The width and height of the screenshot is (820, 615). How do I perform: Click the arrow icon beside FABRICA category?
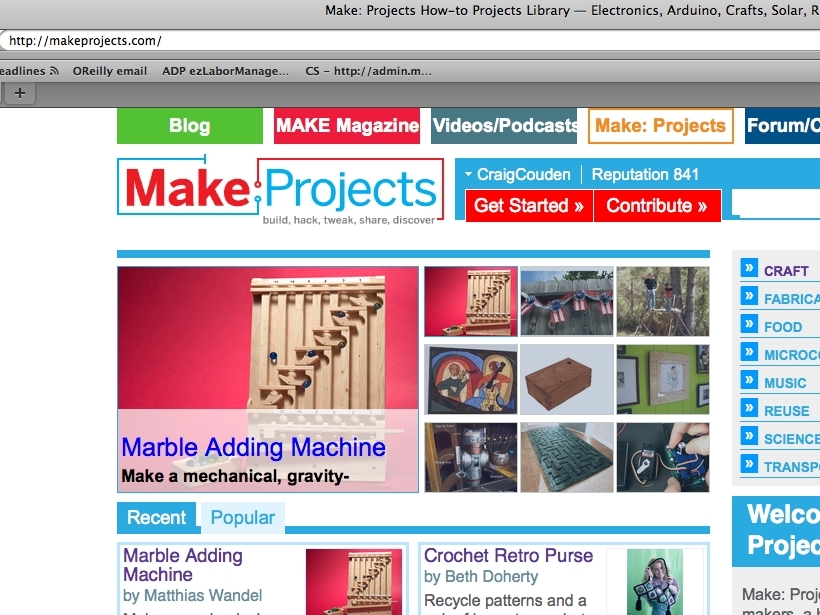coord(749,297)
